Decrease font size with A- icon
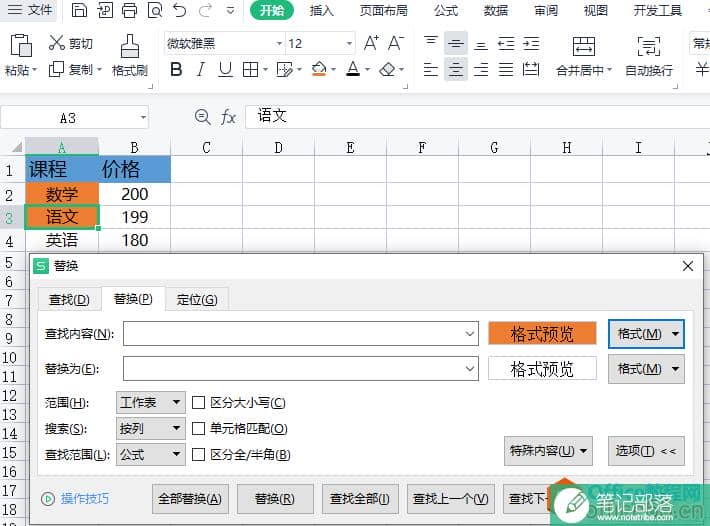The image size is (710, 526). [396, 43]
